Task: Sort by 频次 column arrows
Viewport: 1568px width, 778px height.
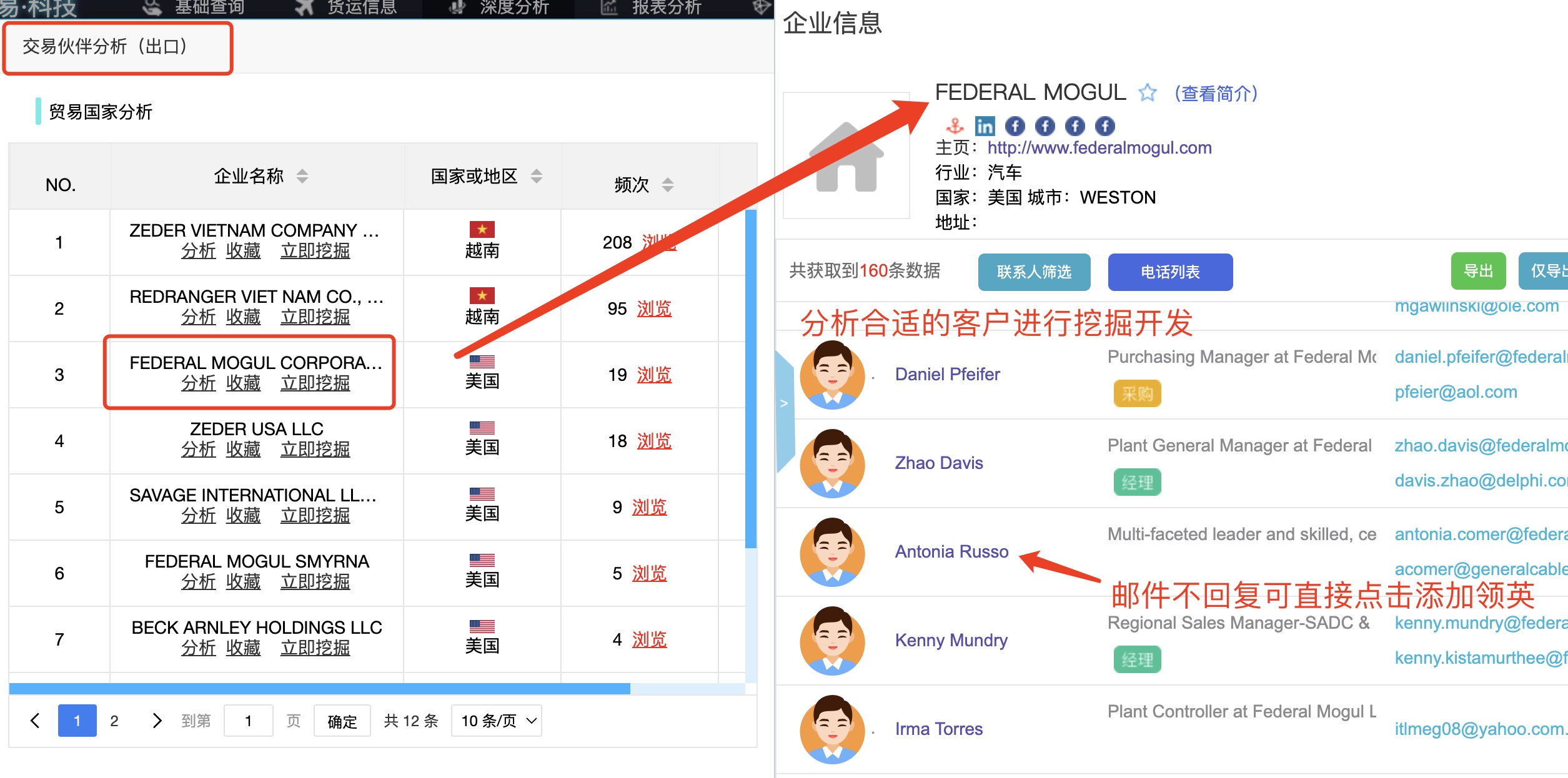Action: (x=668, y=185)
